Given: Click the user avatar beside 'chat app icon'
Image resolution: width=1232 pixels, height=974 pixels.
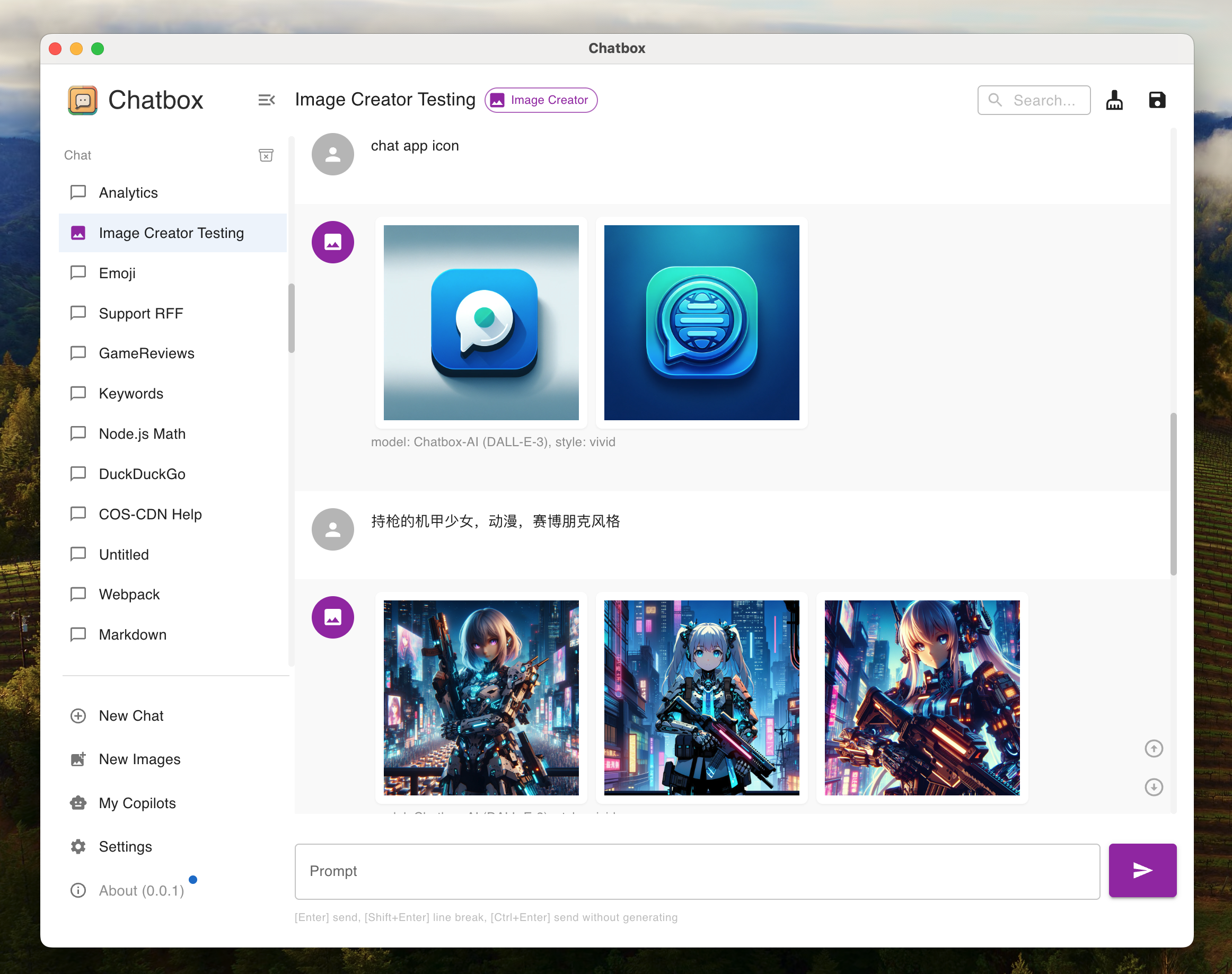Looking at the screenshot, I should pos(332,154).
